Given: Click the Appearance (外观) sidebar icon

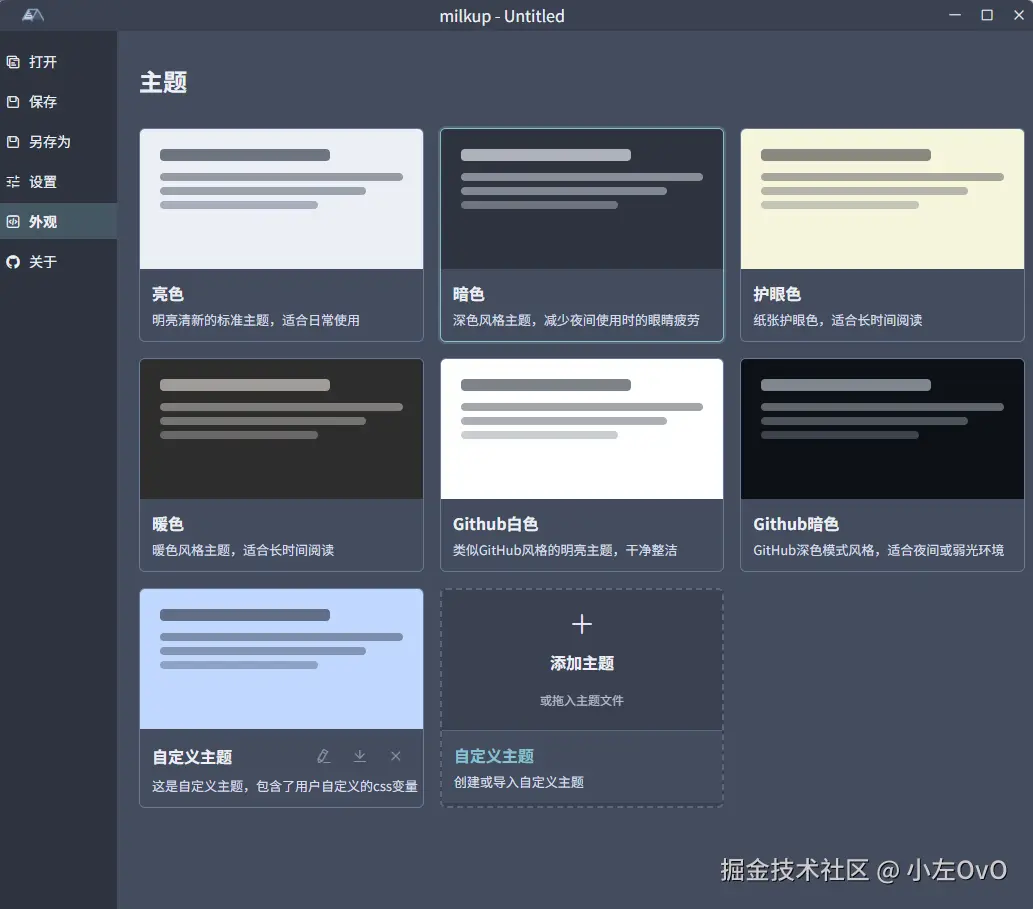Looking at the screenshot, I should click(x=13, y=222).
